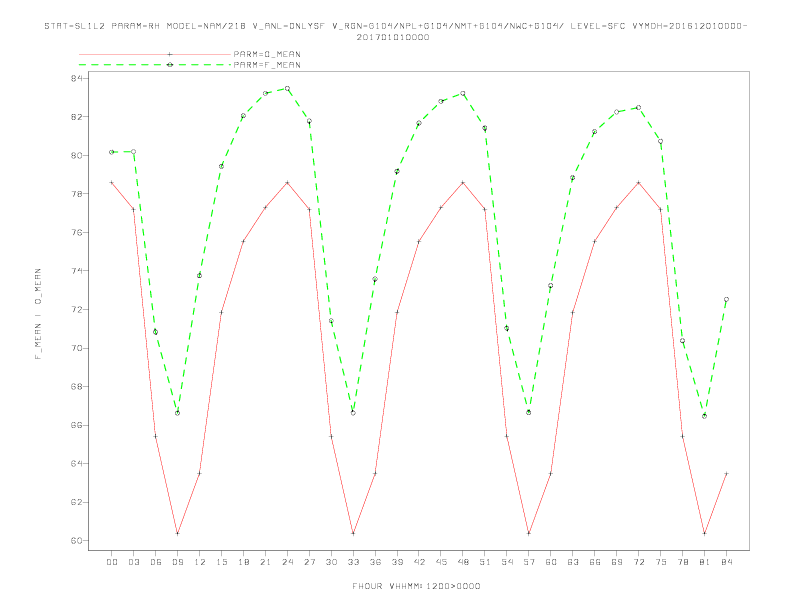
Task: Click x-axis tick label 12
Action: pyautogui.click(x=200, y=562)
